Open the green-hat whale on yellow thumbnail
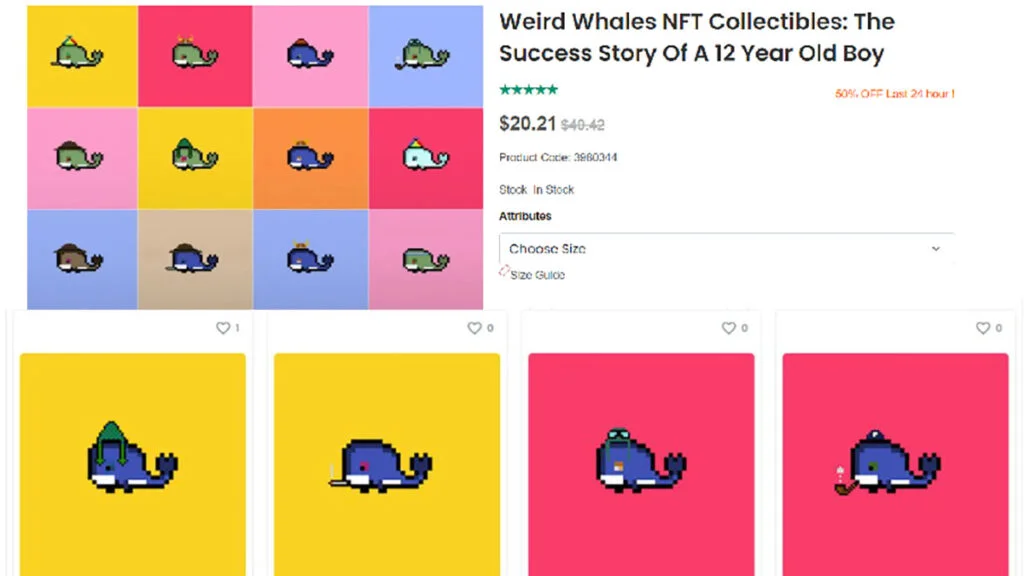This screenshot has width=1024, height=576. (133, 464)
